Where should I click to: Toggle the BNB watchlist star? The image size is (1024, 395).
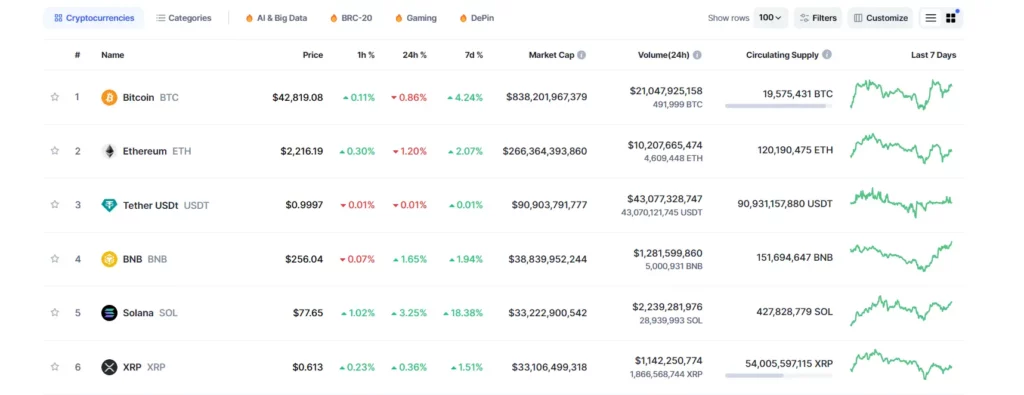pos(55,259)
